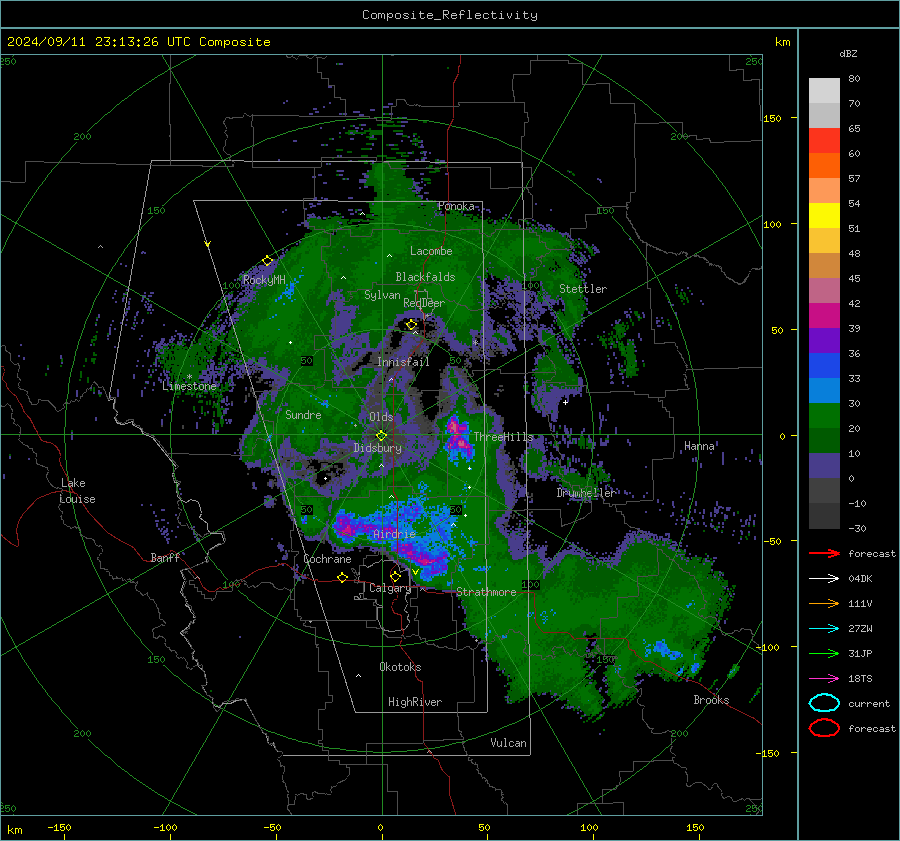This screenshot has height=841, width=900.
Task: Click the Sylvan city label
Action: tap(382, 295)
